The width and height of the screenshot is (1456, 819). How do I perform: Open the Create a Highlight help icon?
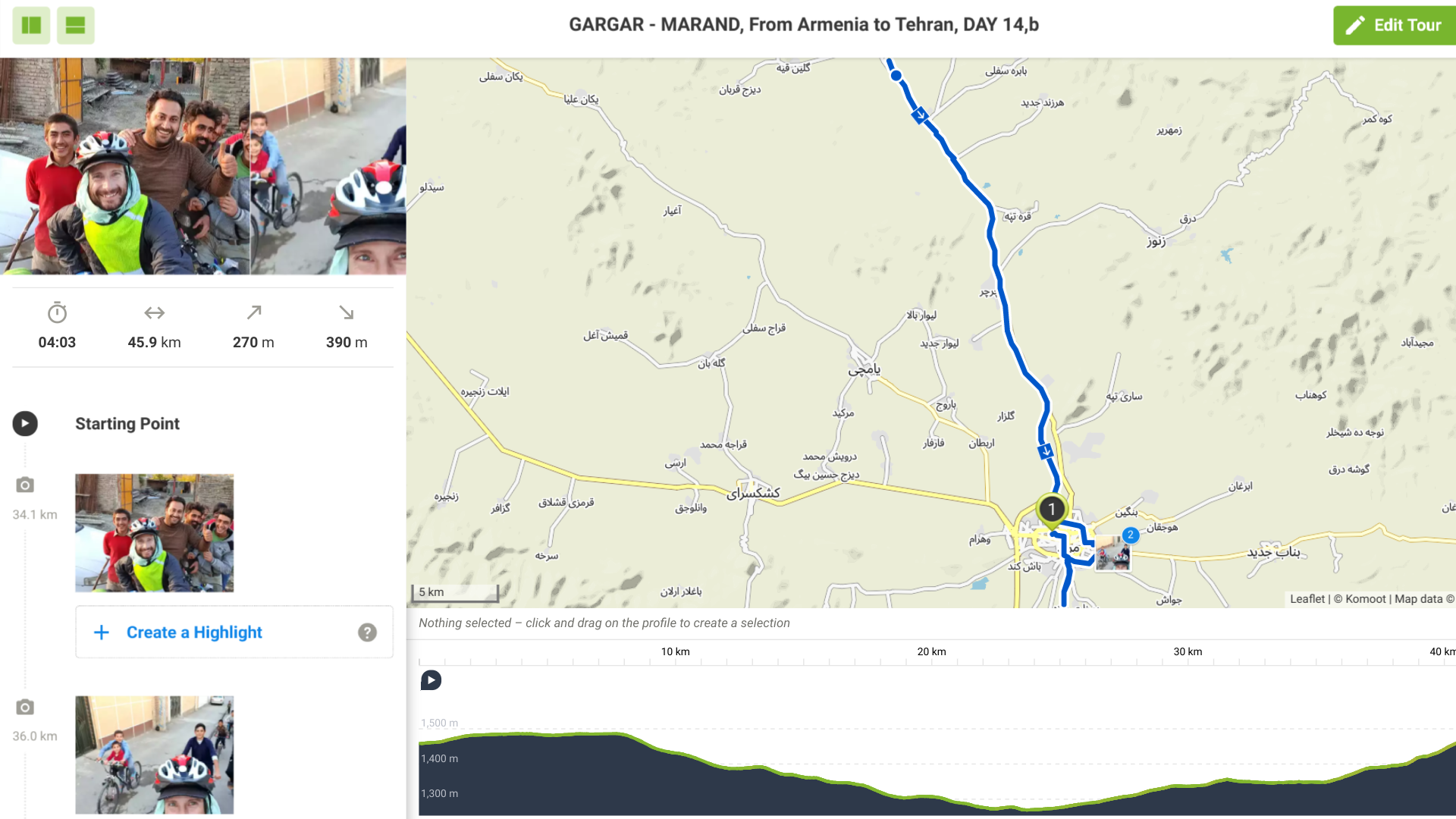[x=367, y=632]
